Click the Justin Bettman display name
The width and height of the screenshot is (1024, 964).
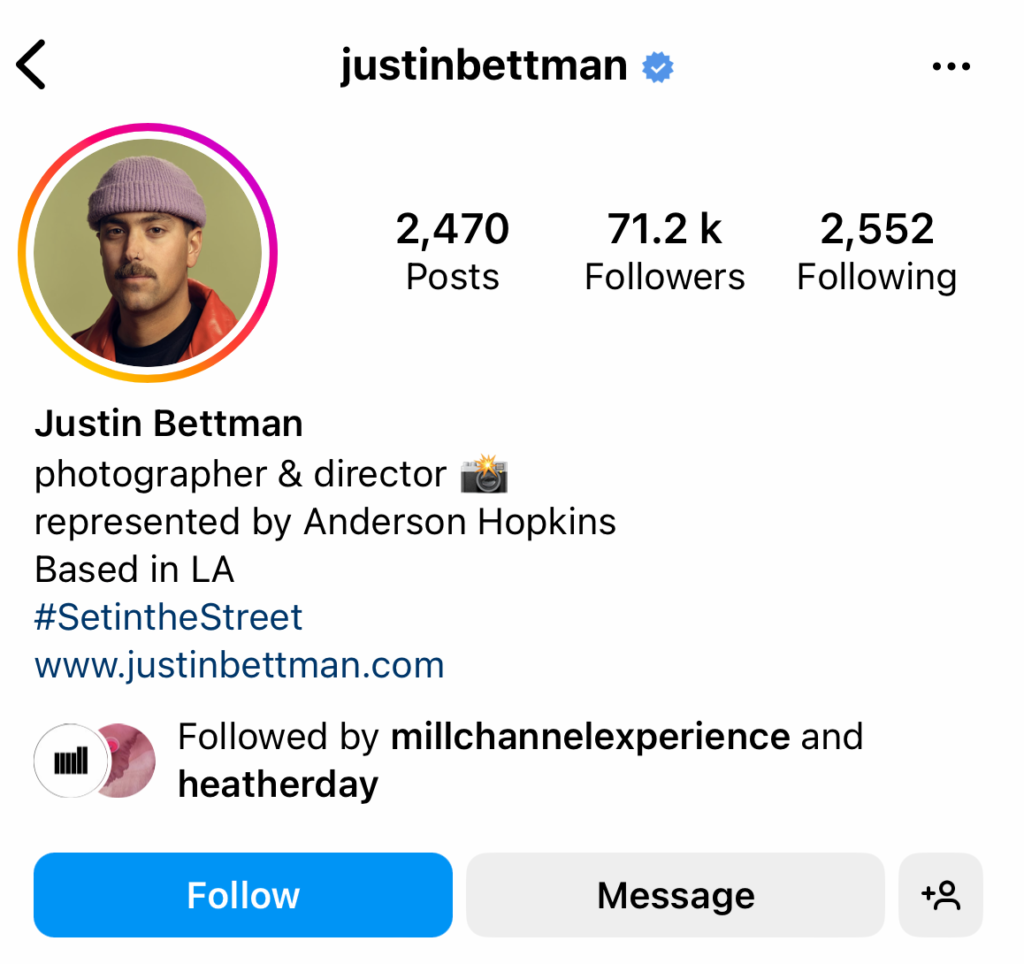pyautogui.click(x=168, y=424)
